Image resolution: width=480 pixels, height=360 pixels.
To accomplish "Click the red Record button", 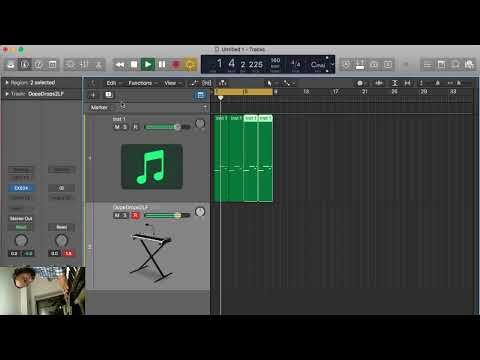I will (176, 64).
